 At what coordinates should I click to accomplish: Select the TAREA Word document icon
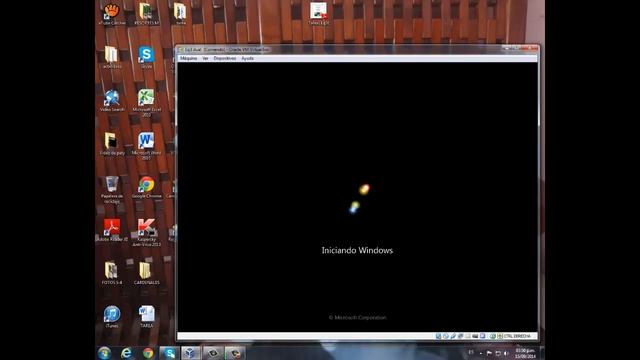click(146, 317)
